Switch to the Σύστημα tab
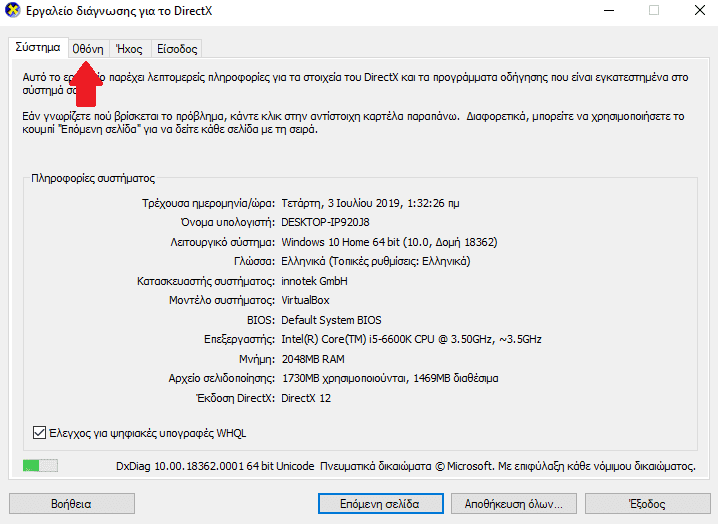Image resolution: width=718 pixels, height=524 pixels. (x=38, y=47)
